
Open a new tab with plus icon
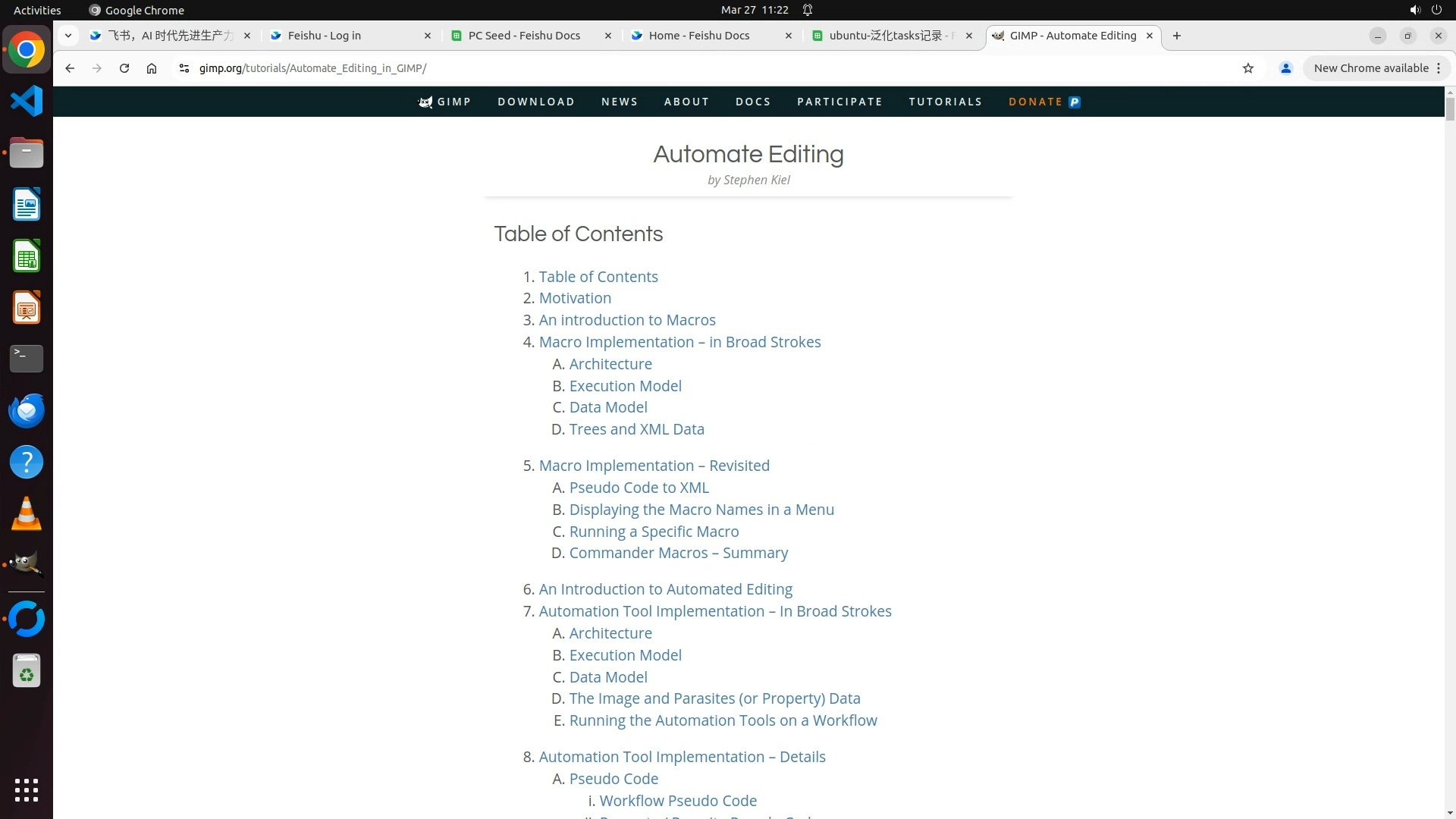click(x=1177, y=36)
